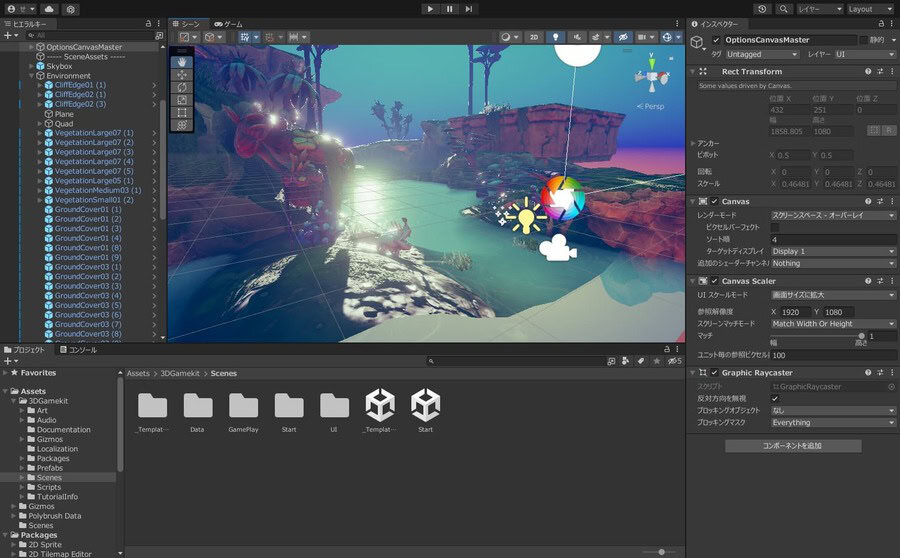
Task: Select Polybrush Data folder in tree
Action: click(x=54, y=516)
